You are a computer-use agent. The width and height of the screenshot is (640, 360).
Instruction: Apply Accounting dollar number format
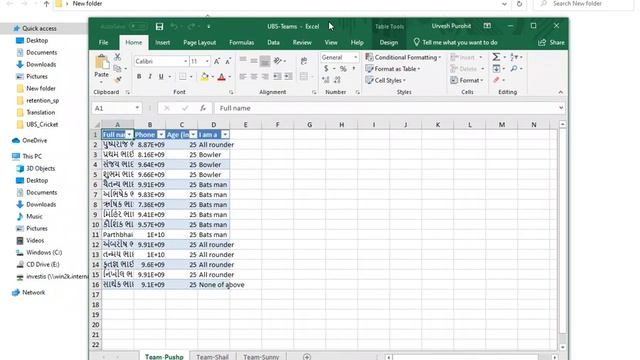326,69
